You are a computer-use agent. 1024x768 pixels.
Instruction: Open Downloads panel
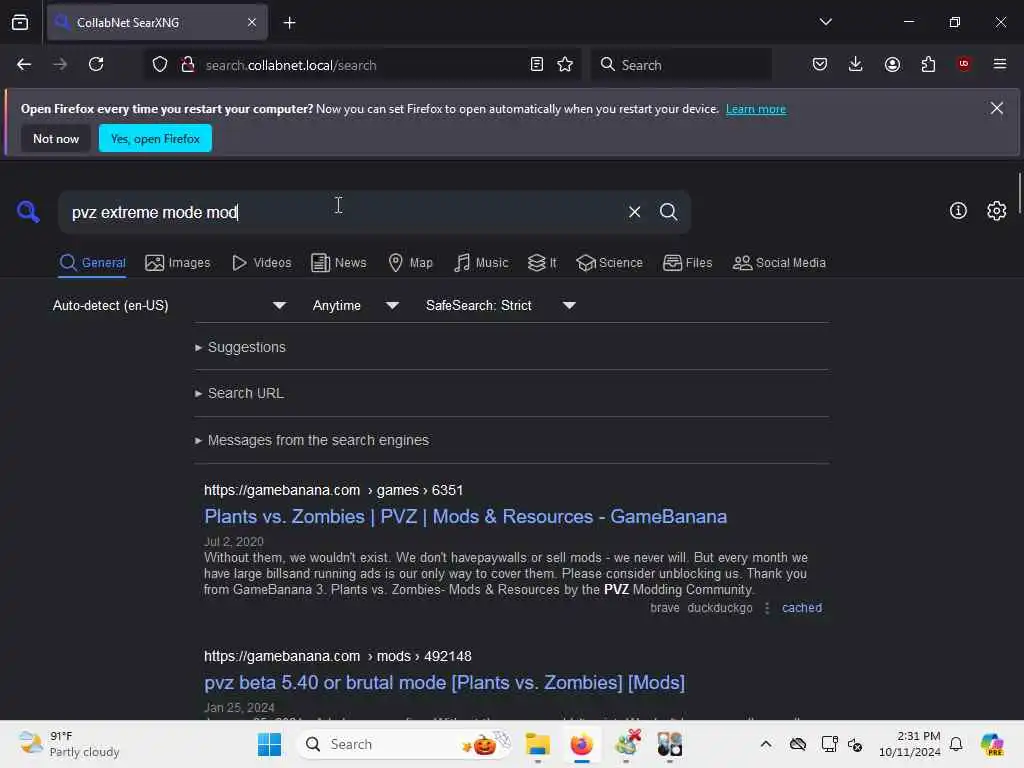856,64
